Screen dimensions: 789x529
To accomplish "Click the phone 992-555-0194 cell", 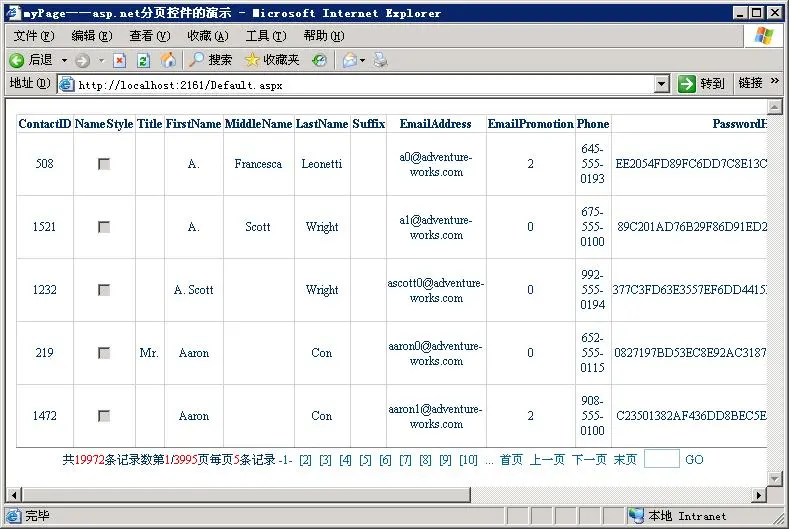I will [593, 289].
